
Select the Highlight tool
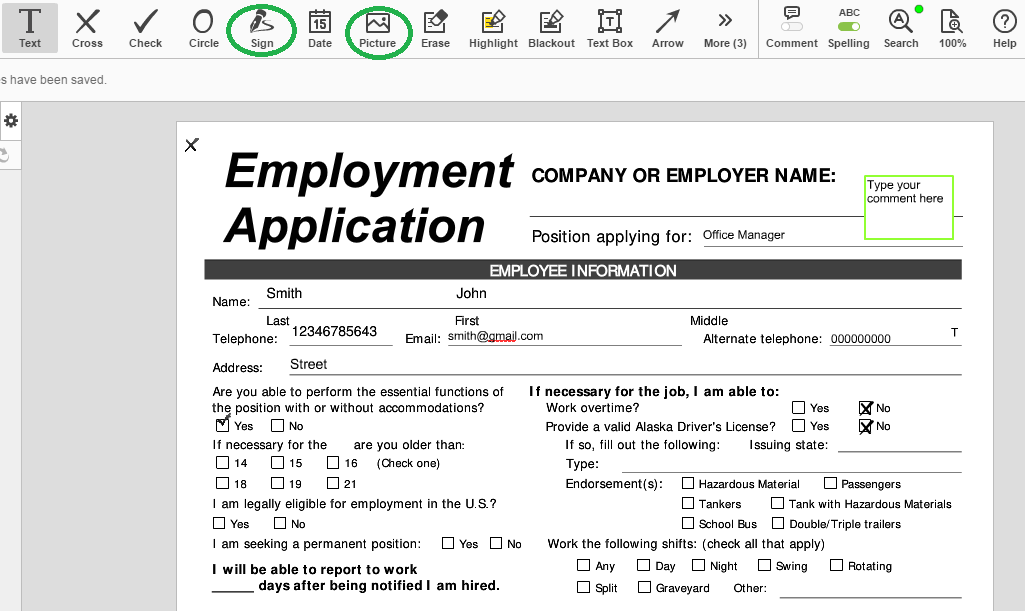tap(493, 28)
